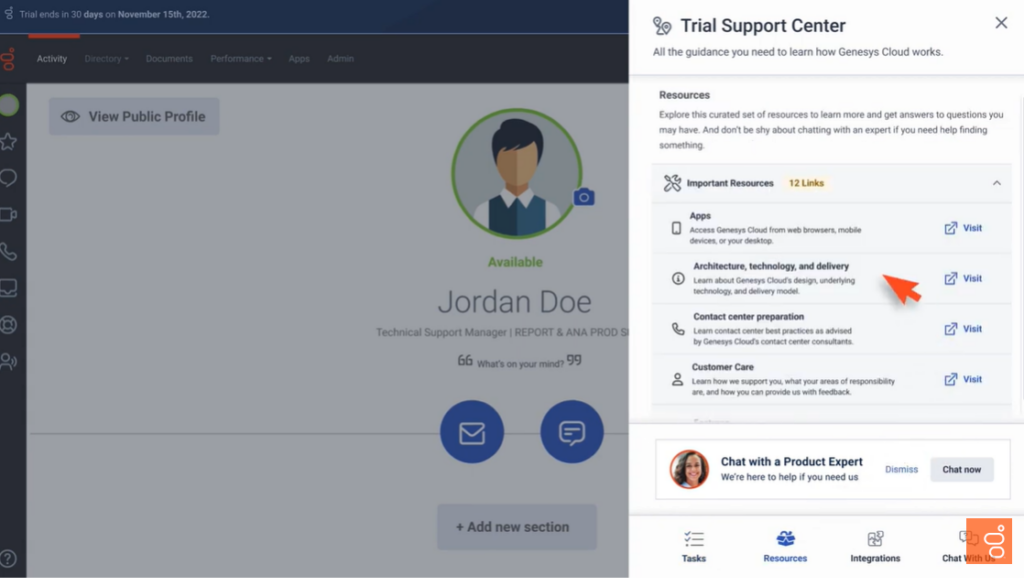Screen dimensions: 1024x586
Task: Click the round email envelope button
Action: click(x=472, y=433)
